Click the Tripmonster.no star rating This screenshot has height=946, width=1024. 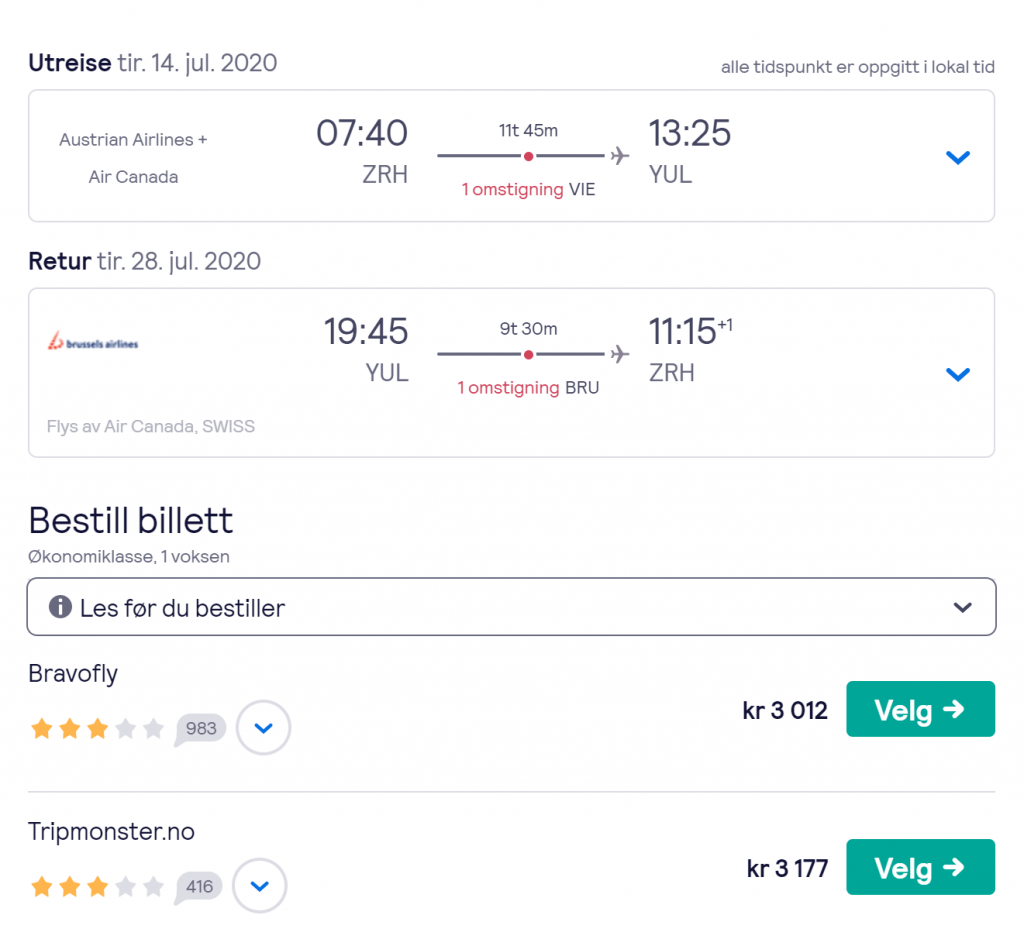click(97, 886)
